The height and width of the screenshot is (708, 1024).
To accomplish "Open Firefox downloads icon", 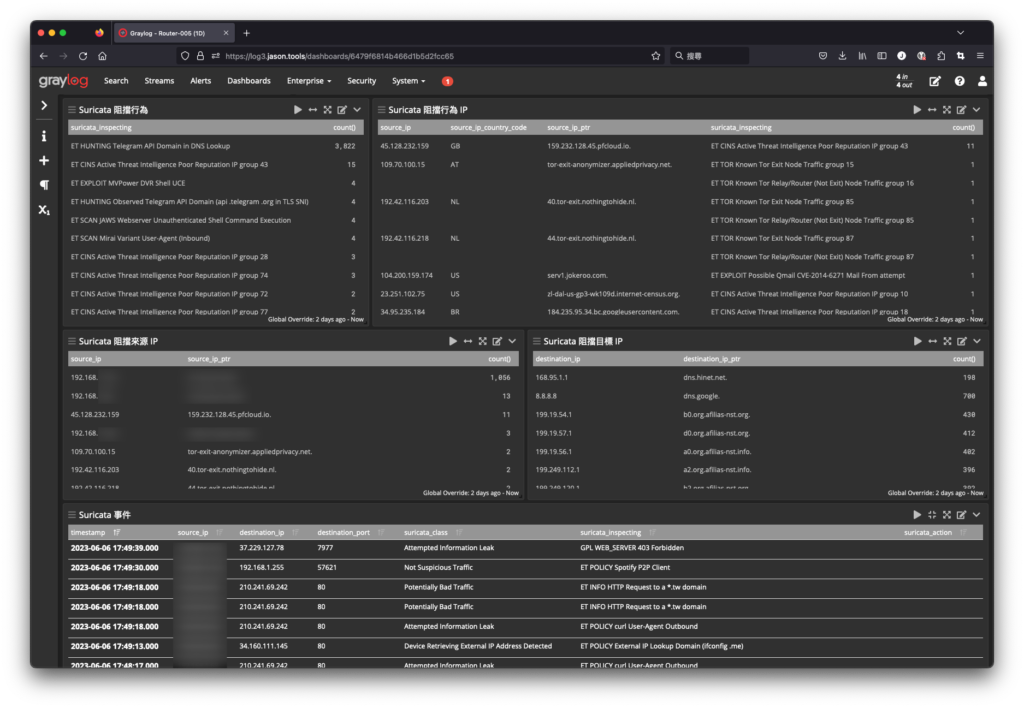I will (842, 56).
